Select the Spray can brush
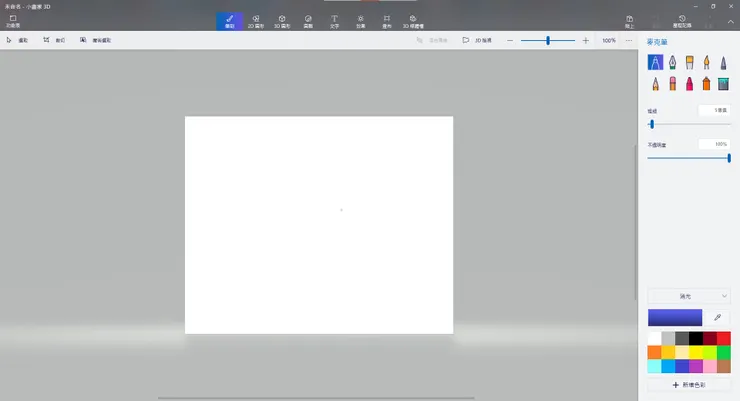 pos(706,84)
